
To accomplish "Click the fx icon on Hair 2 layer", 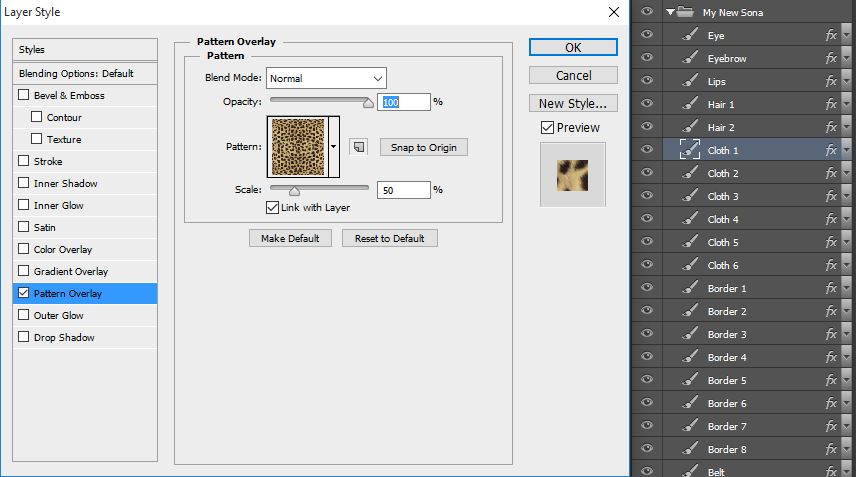I will click(831, 127).
